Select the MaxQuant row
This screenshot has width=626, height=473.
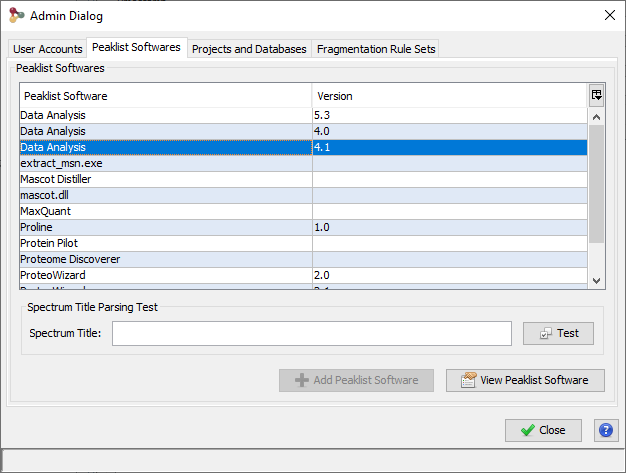[303, 211]
